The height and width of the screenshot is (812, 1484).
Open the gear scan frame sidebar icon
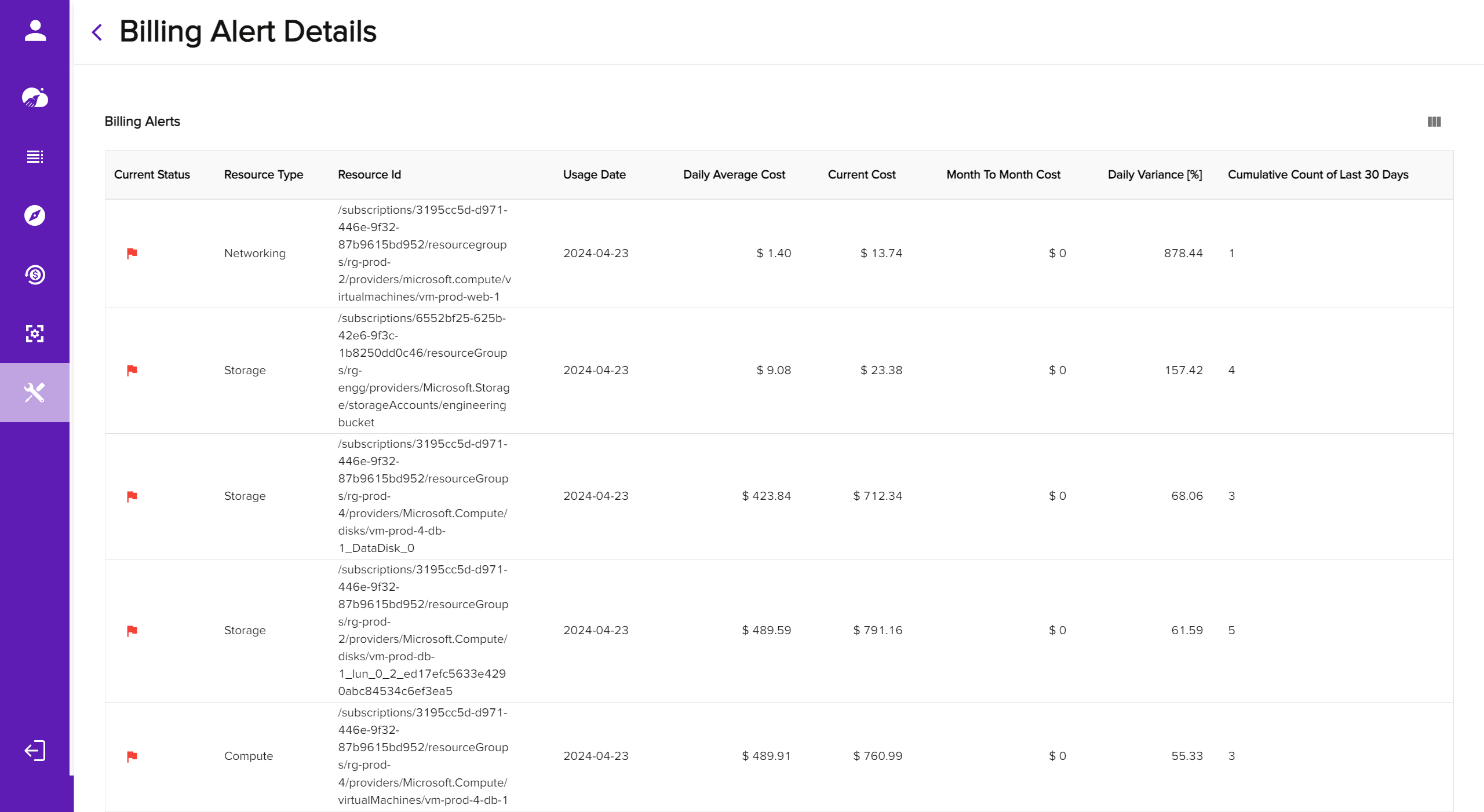tap(35, 334)
